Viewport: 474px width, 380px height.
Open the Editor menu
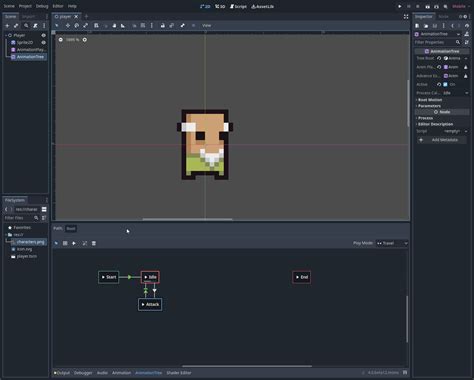coord(58,6)
